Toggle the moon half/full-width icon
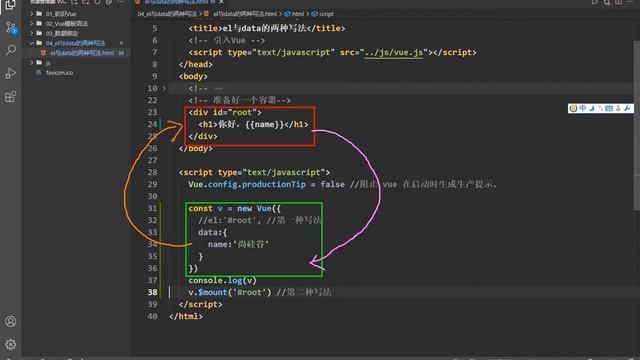 pyautogui.click(x=591, y=108)
